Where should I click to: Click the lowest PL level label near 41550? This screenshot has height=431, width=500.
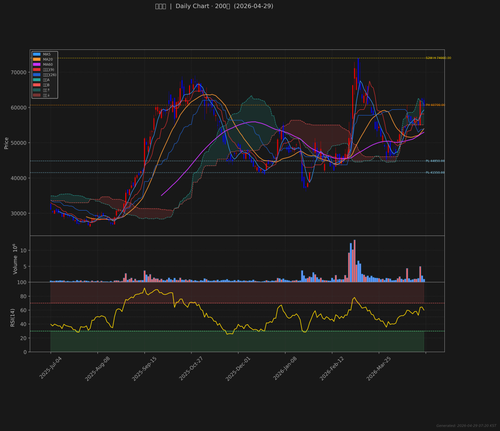tap(435, 173)
